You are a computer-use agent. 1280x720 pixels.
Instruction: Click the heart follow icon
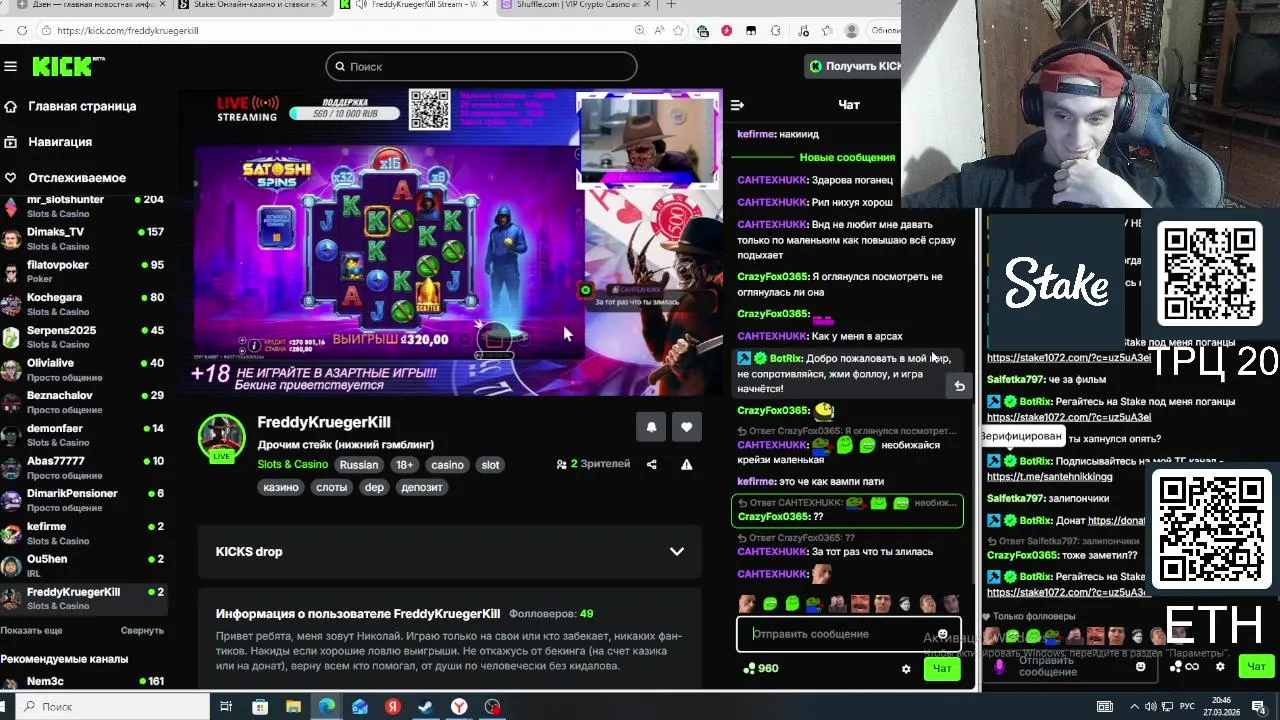(686, 427)
